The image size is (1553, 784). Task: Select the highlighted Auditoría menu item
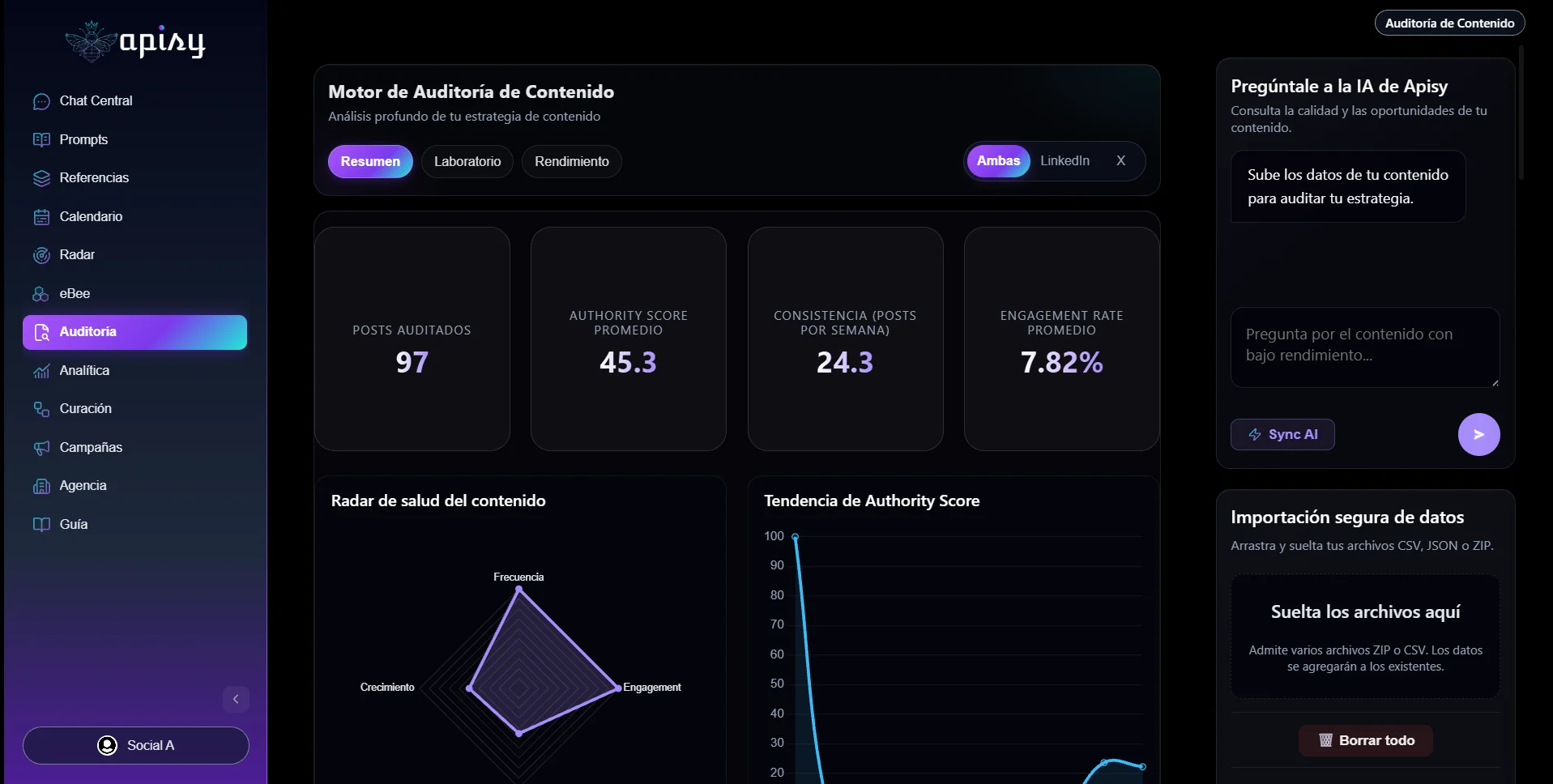(x=134, y=332)
